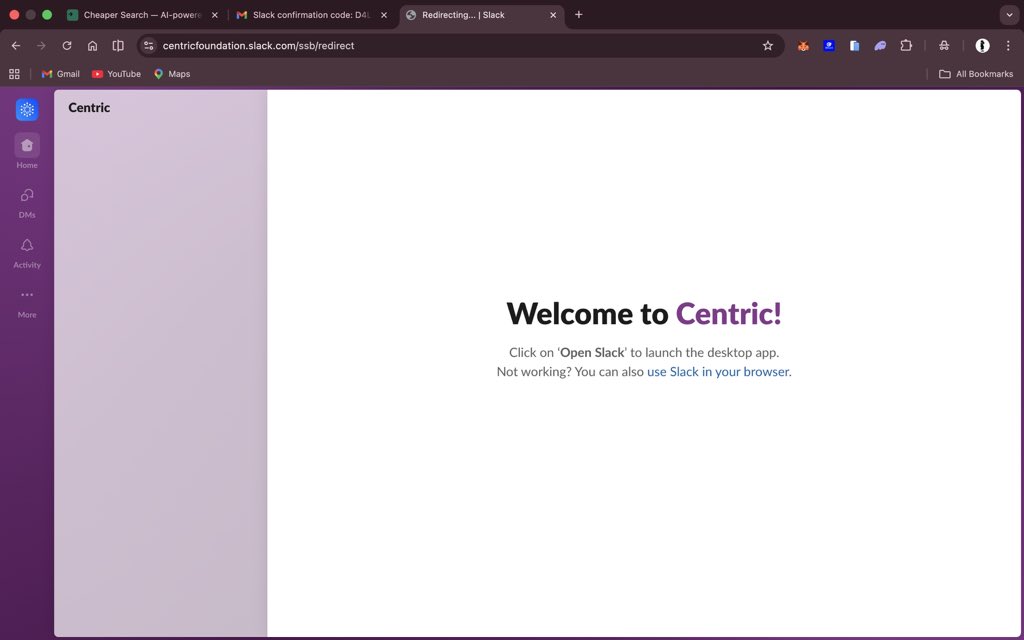
Task: Go back to the previous page
Action: click(x=16, y=46)
